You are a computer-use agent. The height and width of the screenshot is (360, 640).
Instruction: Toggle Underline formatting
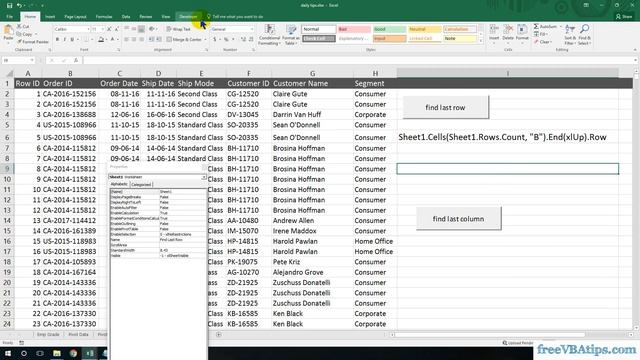coord(72,40)
